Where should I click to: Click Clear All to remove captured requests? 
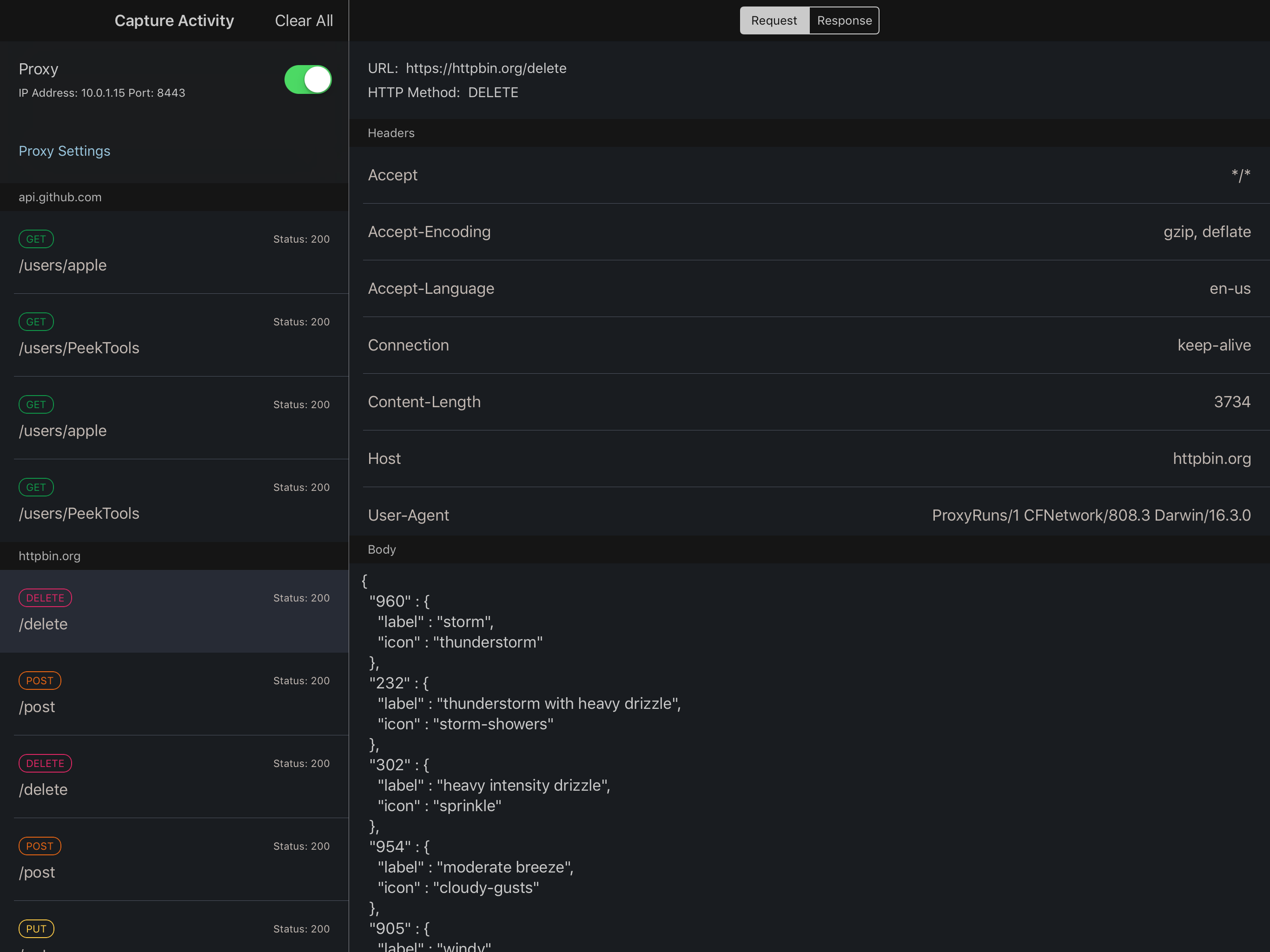click(x=304, y=20)
